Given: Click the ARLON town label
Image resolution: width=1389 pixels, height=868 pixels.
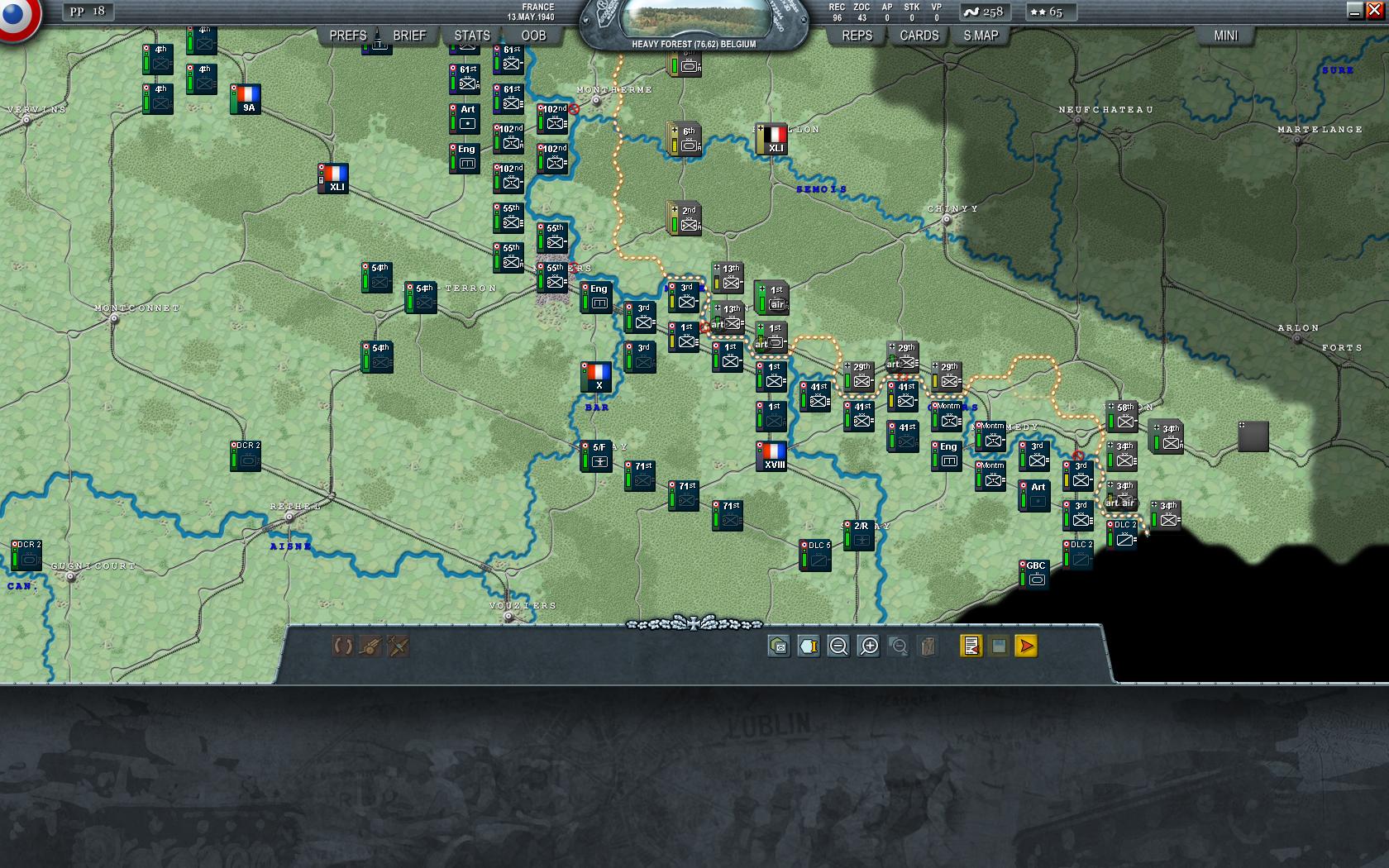Looking at the screenshot, I should click(1298, 327).
